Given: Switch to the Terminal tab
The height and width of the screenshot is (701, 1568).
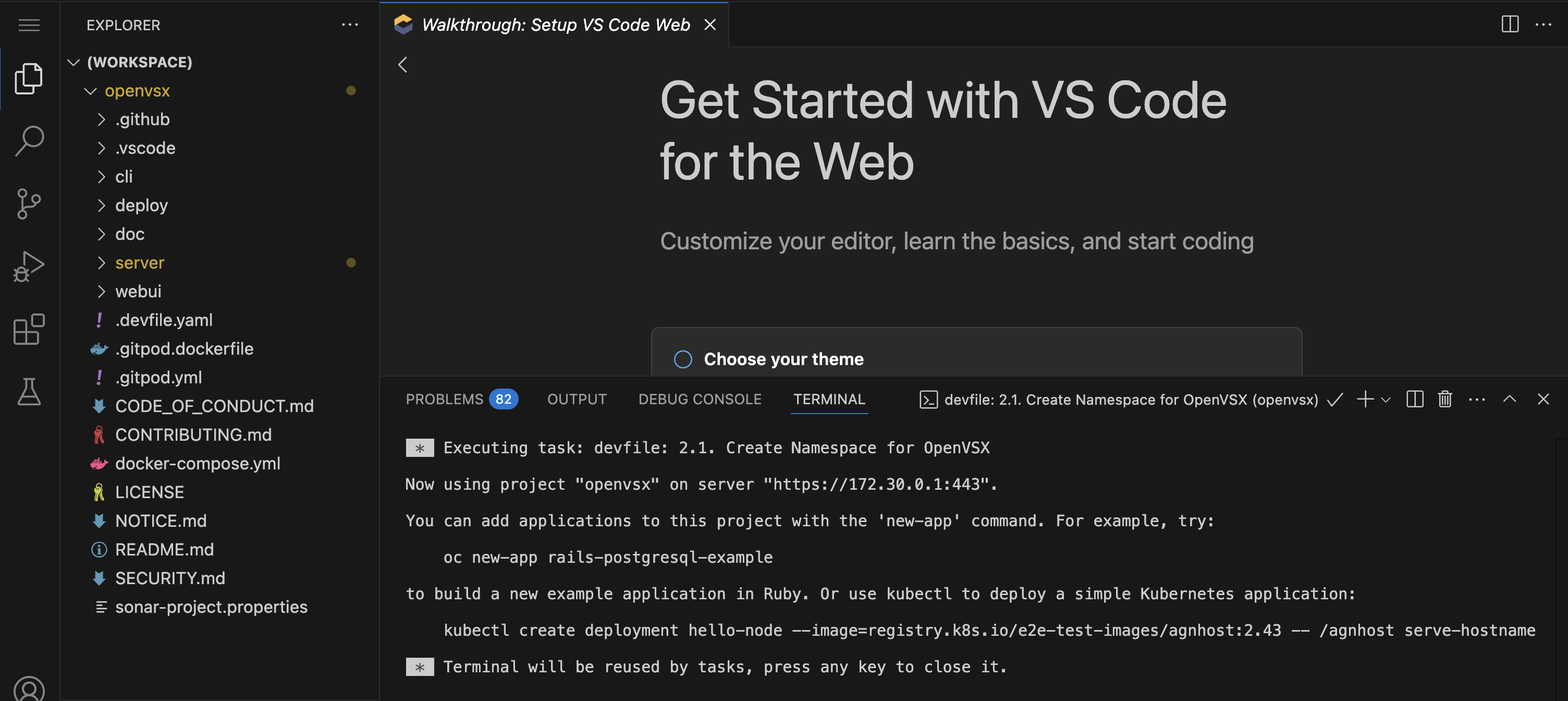Looking at the screenshot, I should click(828, 399).
